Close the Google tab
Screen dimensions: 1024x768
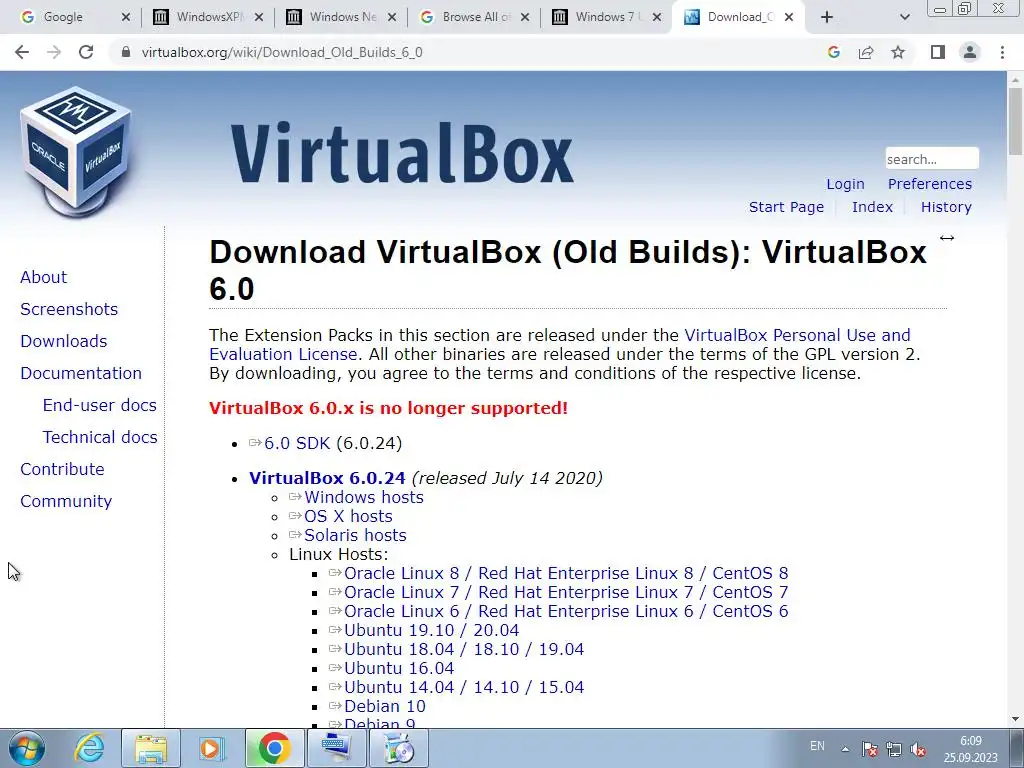coord(126,18)
